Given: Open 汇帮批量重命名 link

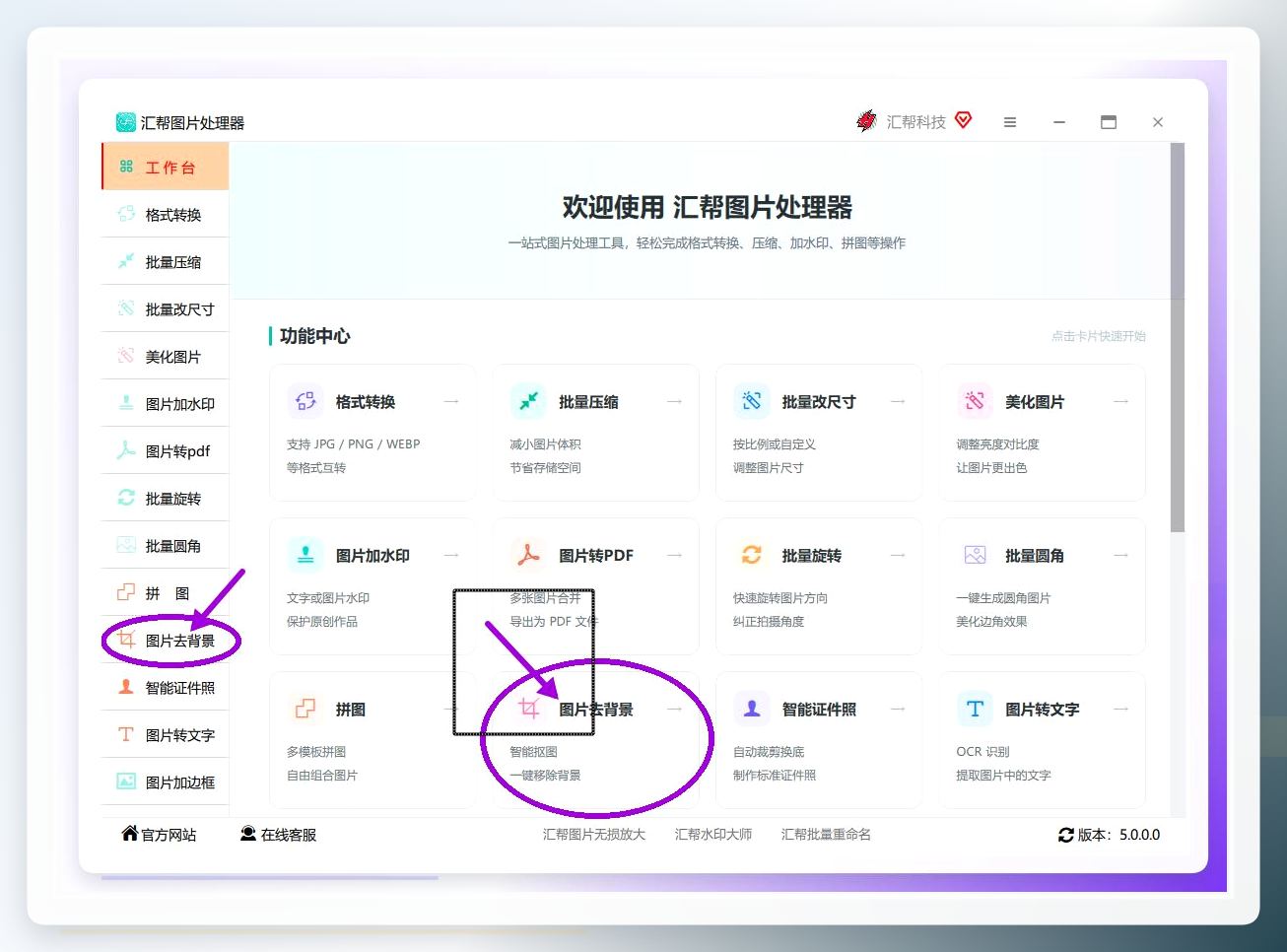Looking at the screenshot, I should [826, 835].
